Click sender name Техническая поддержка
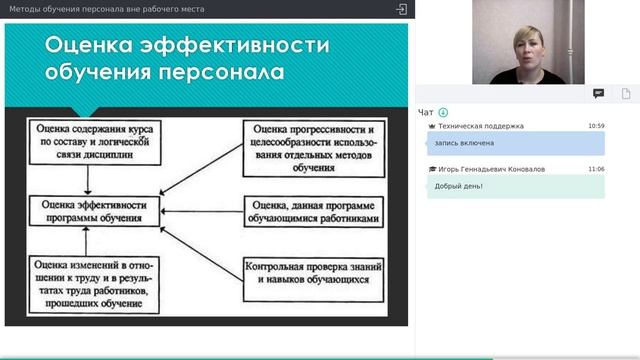640x360 pixels. [x=481, y=126]
